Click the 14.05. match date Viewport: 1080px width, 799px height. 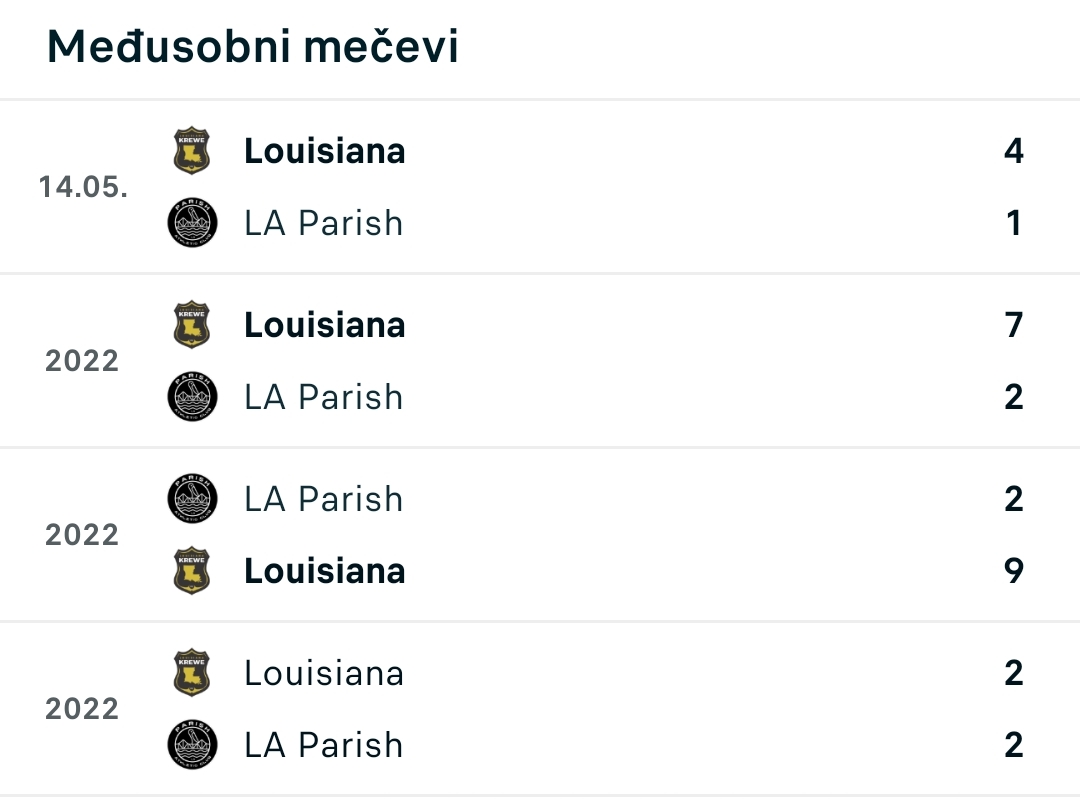click(x=83, y=187)
